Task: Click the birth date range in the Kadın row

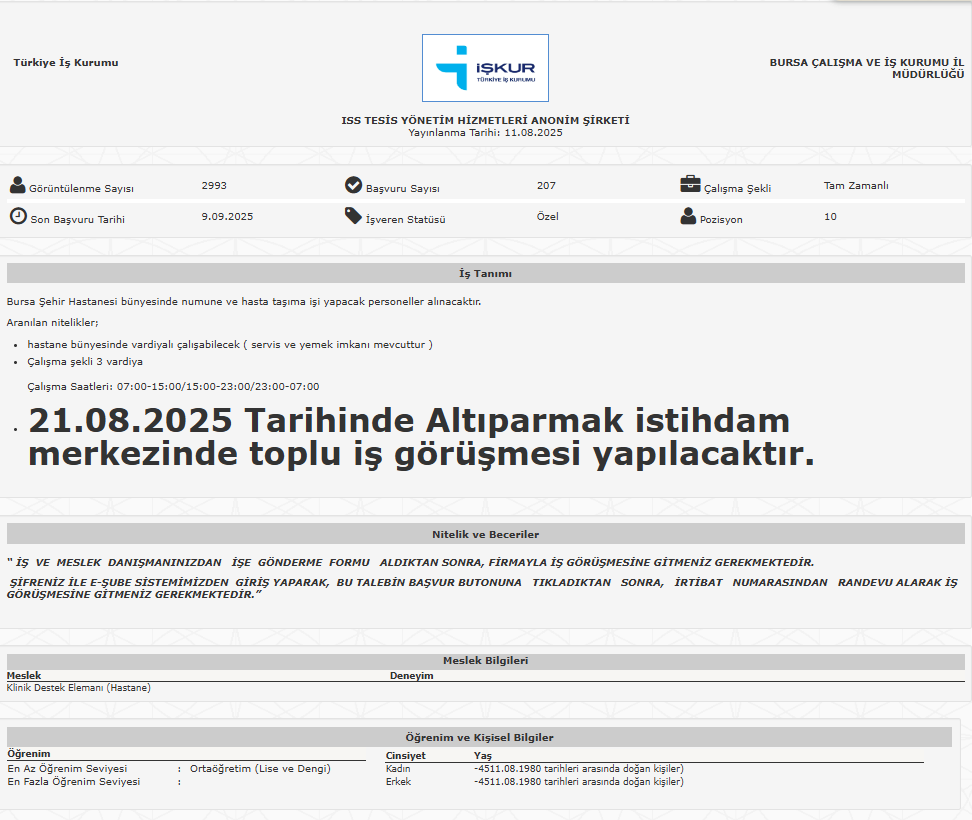Action: (579, 769)
